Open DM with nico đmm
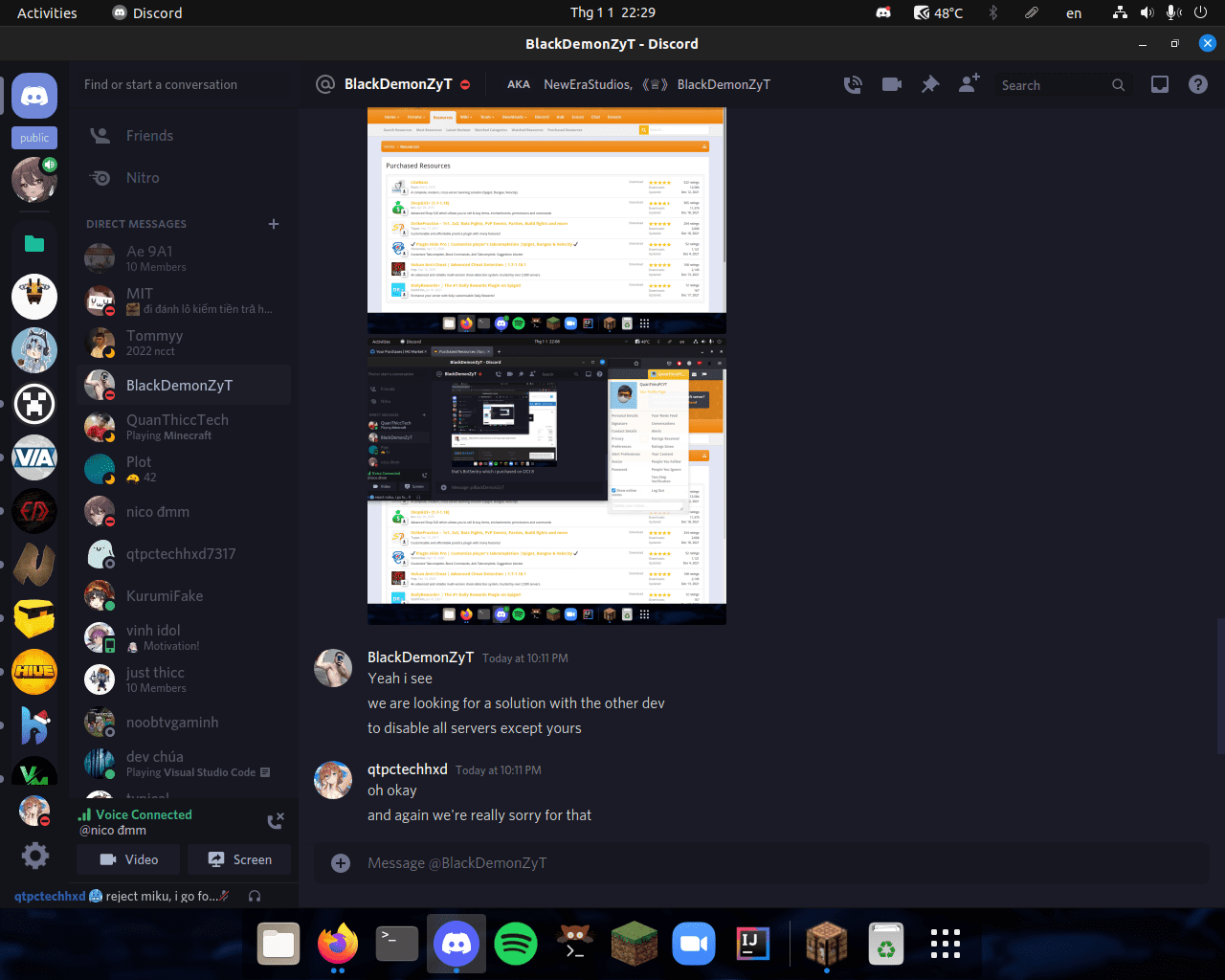Image resolution: width=1225 pixels, height=980 pixels. (x=184, y=511)
